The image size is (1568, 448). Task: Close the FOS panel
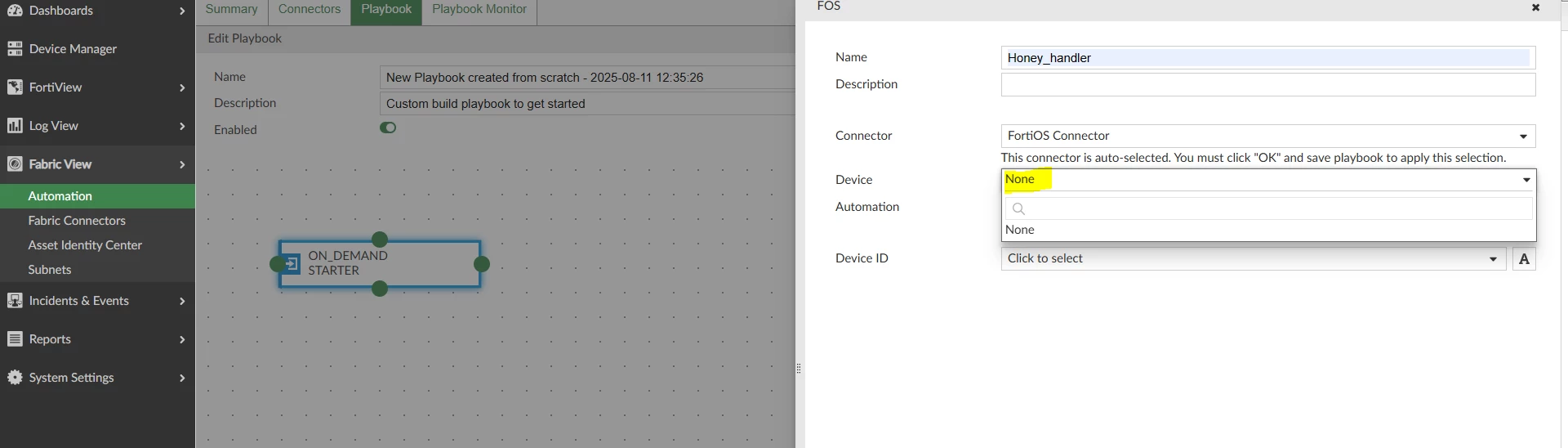pos(1535,7)
